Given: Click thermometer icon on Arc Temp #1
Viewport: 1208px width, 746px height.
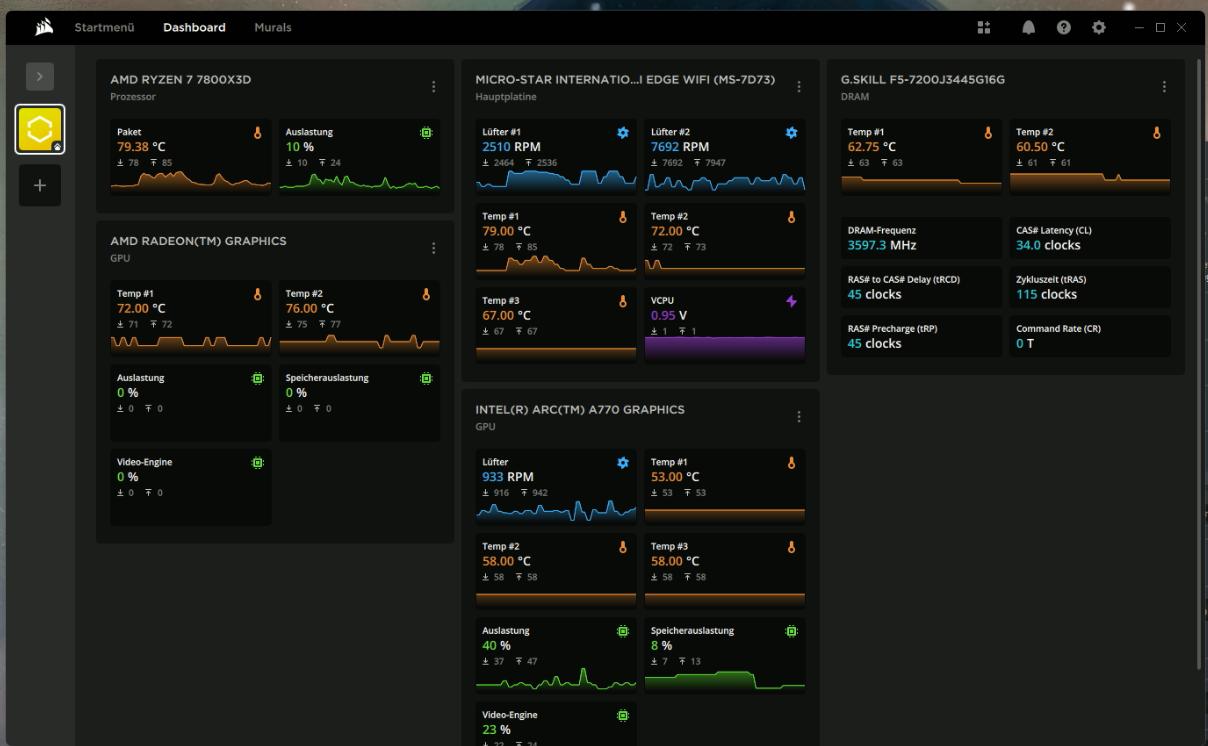Looking at the screenshot, I should point(791,462).
